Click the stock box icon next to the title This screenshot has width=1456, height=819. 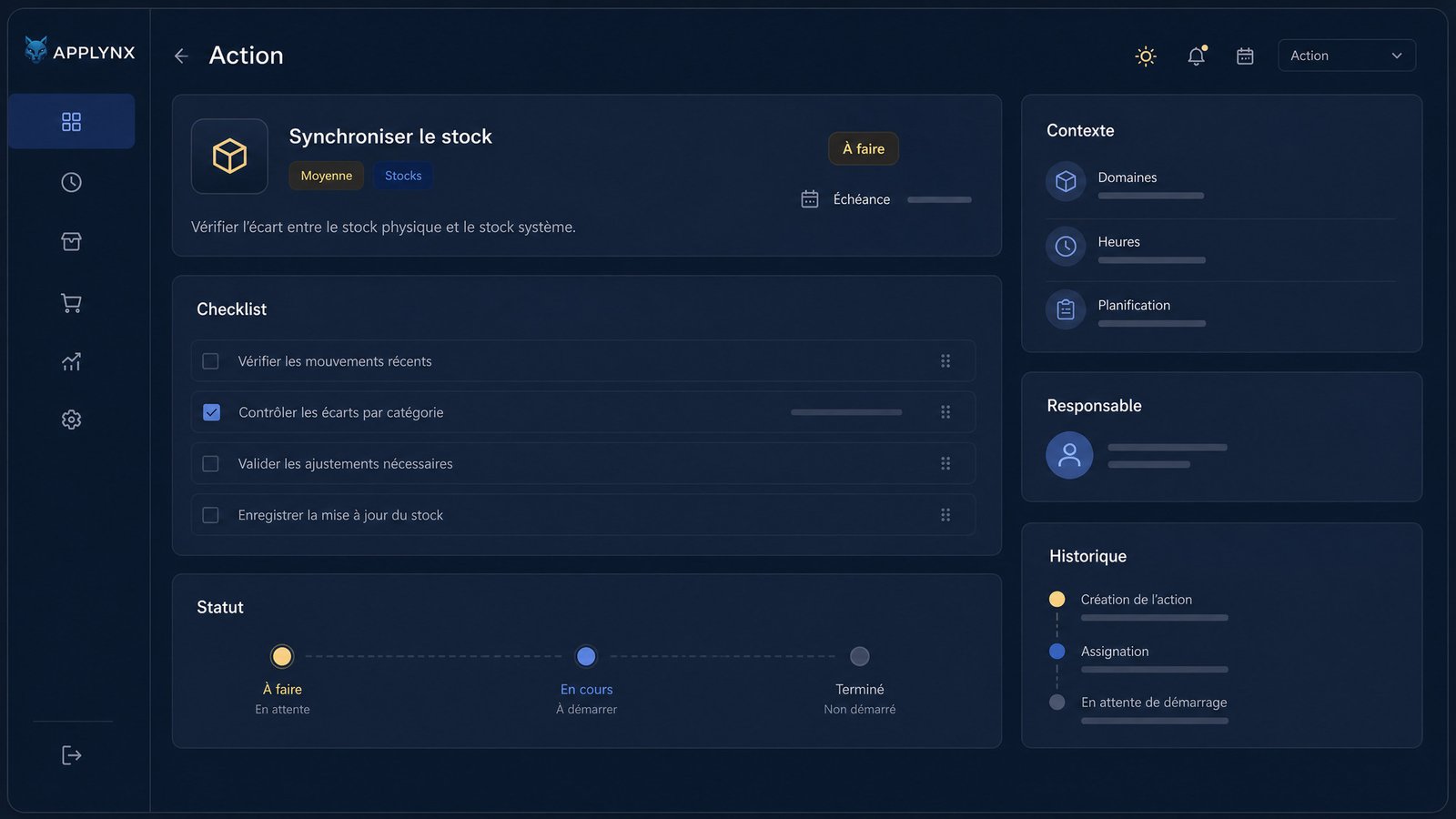(x=229, y=156)
